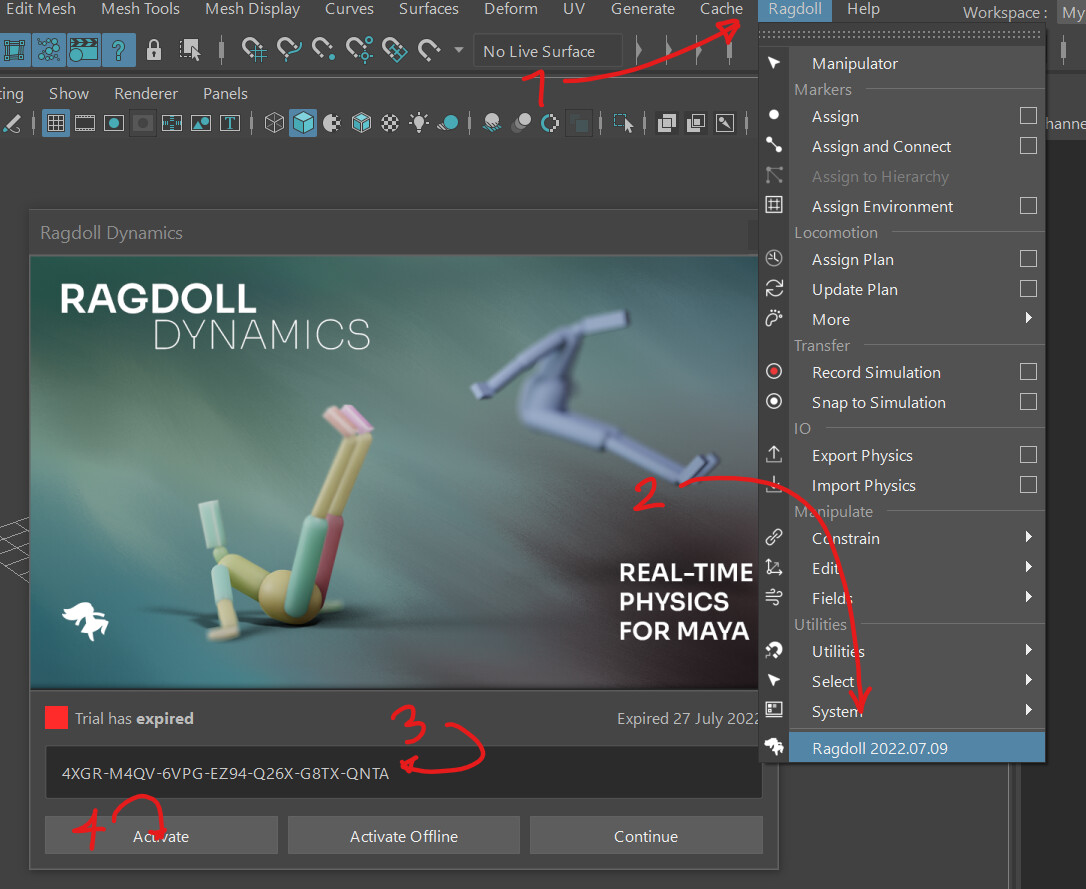Open the viewport Panels menu
This screenshot has width=1086, height=889.
[225, 93]
